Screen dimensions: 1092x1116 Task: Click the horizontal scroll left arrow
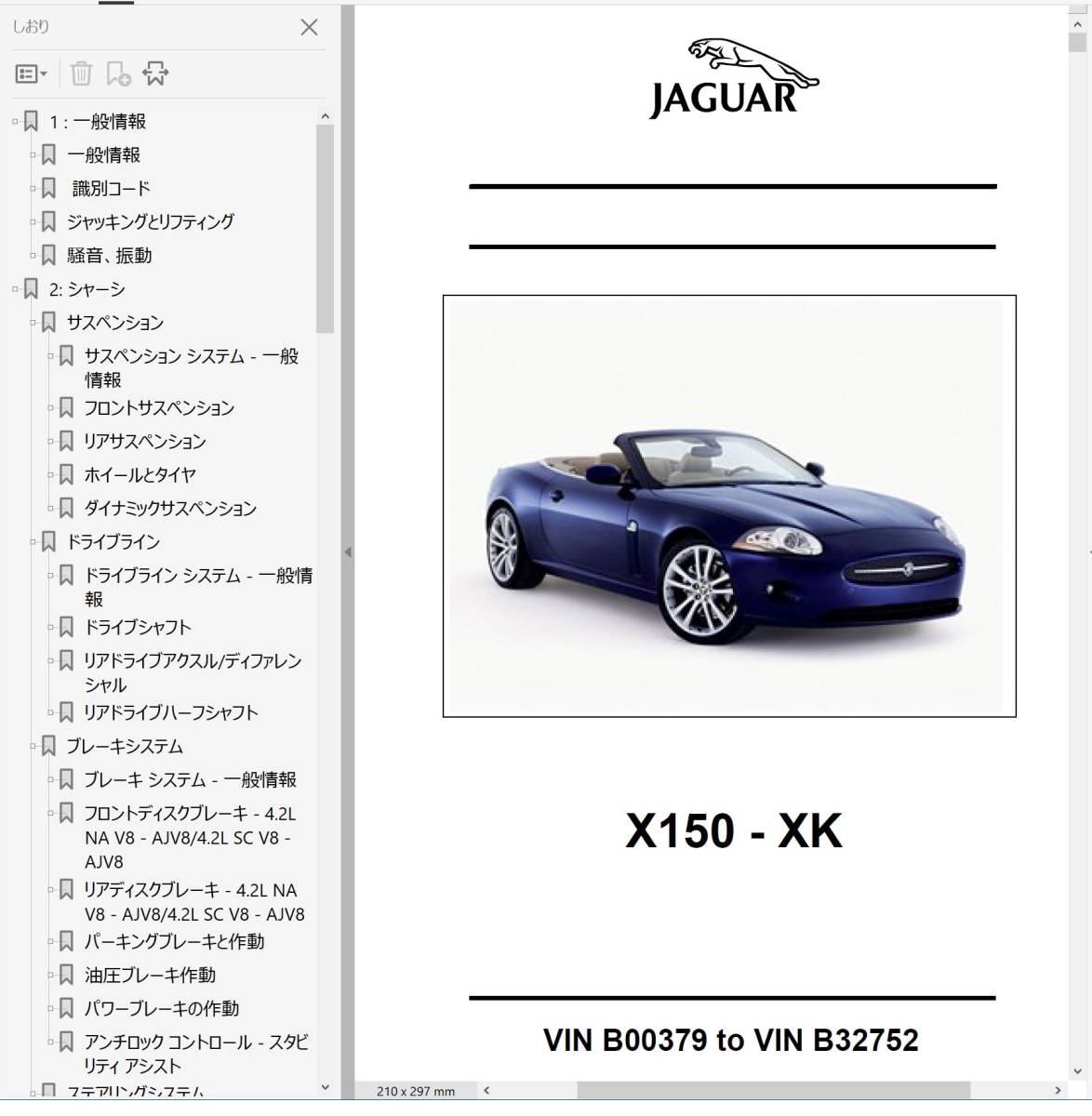coord(486,1091)
